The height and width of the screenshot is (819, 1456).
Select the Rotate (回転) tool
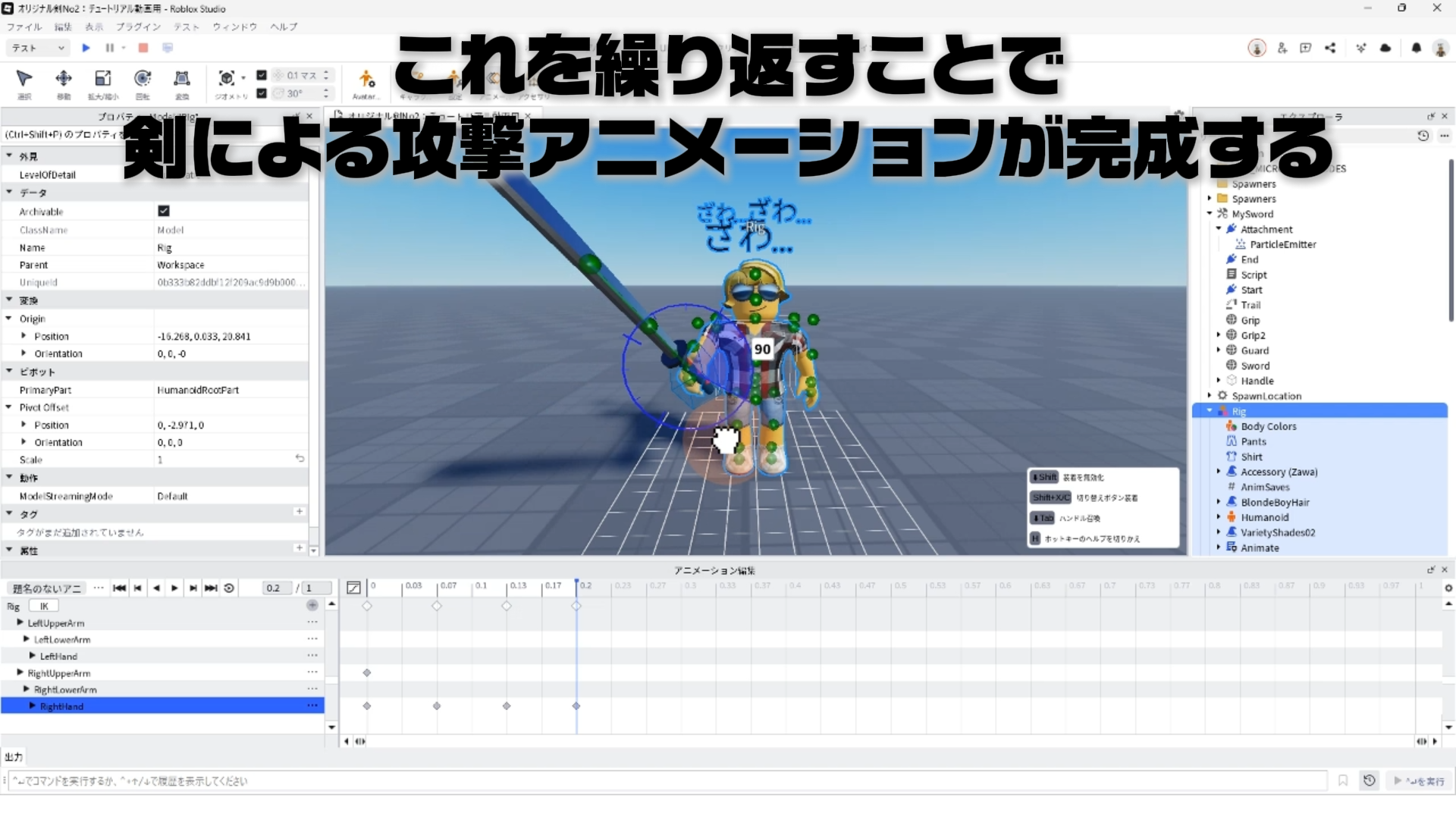click(143, 79)
